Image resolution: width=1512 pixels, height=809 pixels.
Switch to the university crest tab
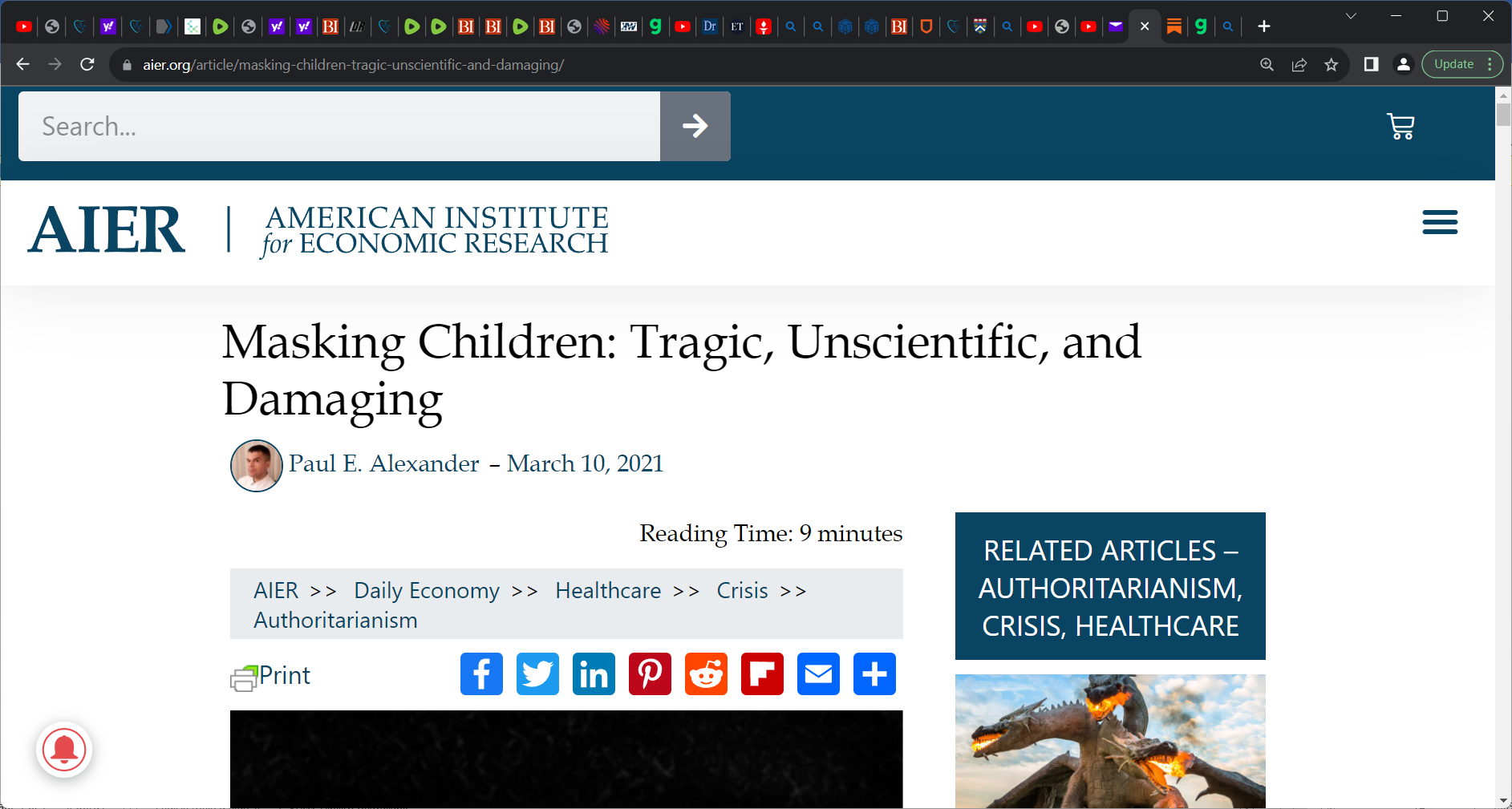980,26
